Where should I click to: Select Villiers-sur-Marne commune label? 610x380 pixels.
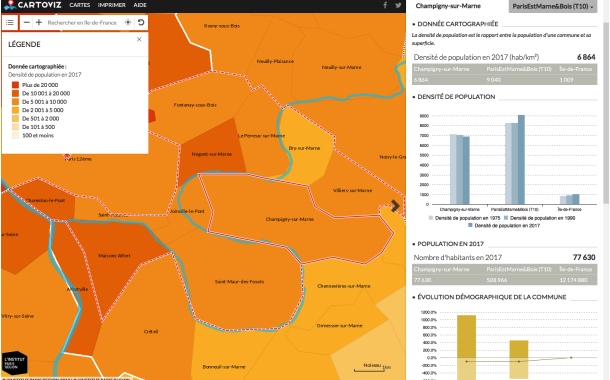(x=352, y=191)
